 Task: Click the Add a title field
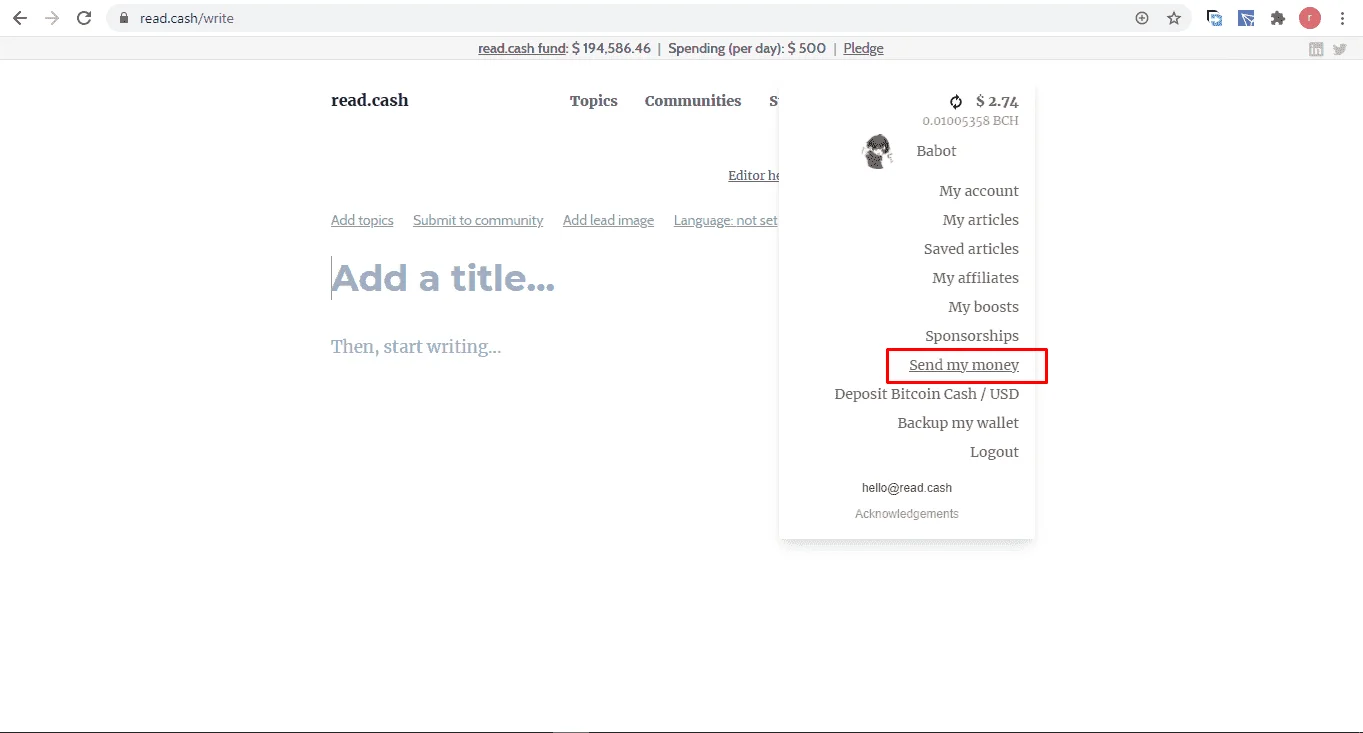443,278
